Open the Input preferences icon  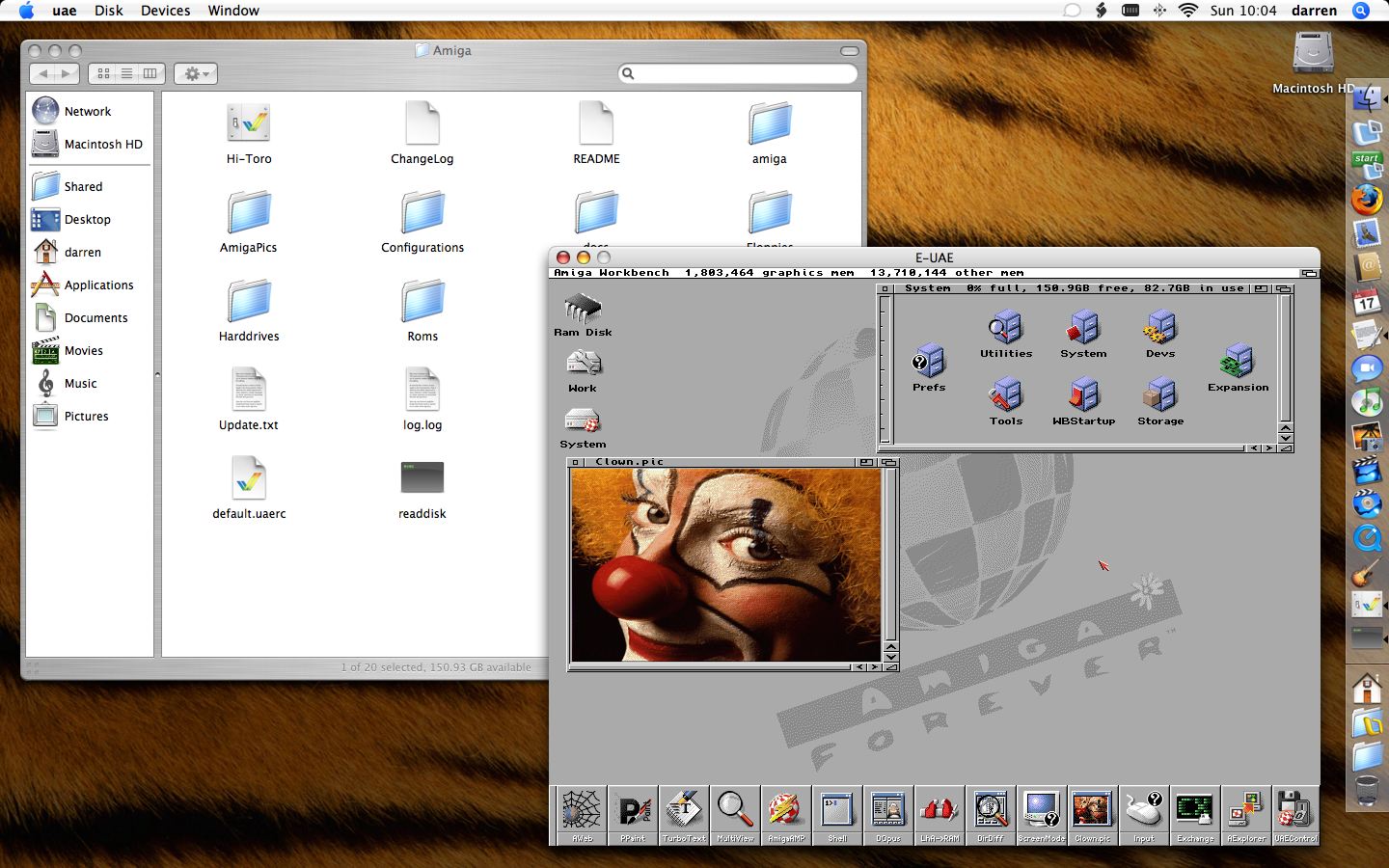1144,815
